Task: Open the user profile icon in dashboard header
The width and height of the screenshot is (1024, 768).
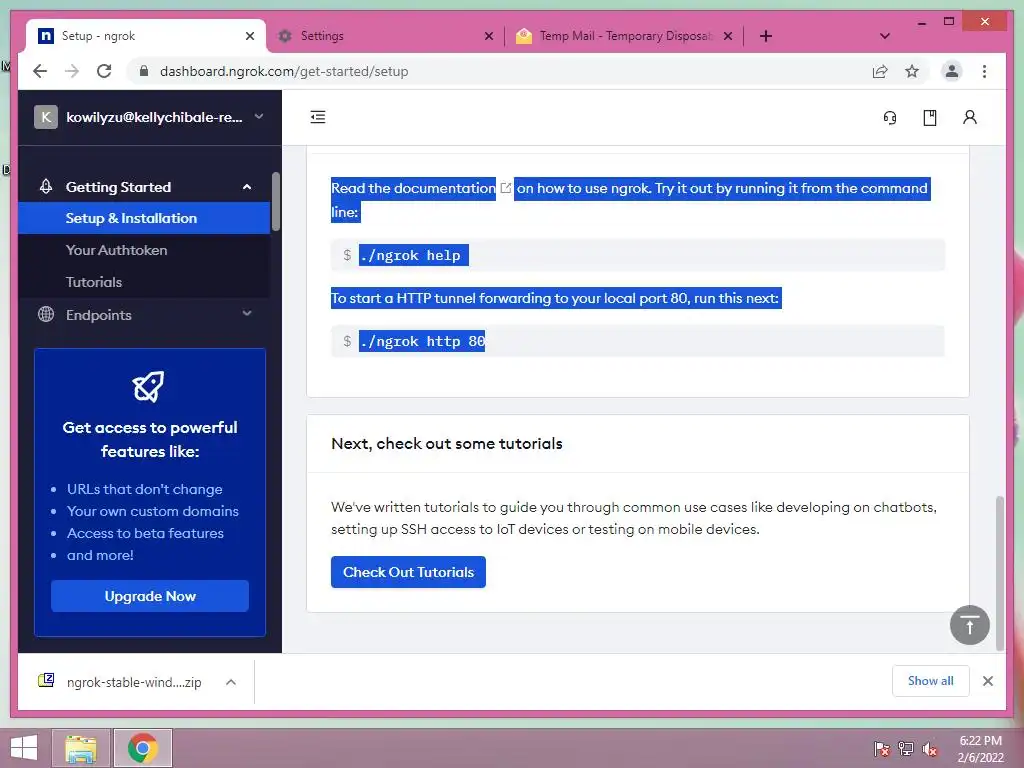Action: click(970, 118)
